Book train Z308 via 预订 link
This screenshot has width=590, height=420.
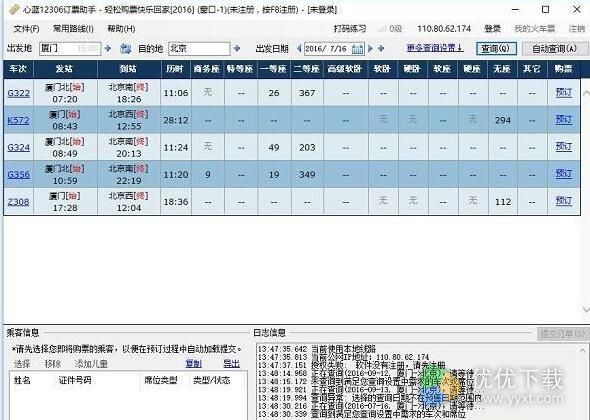[564, 201]
